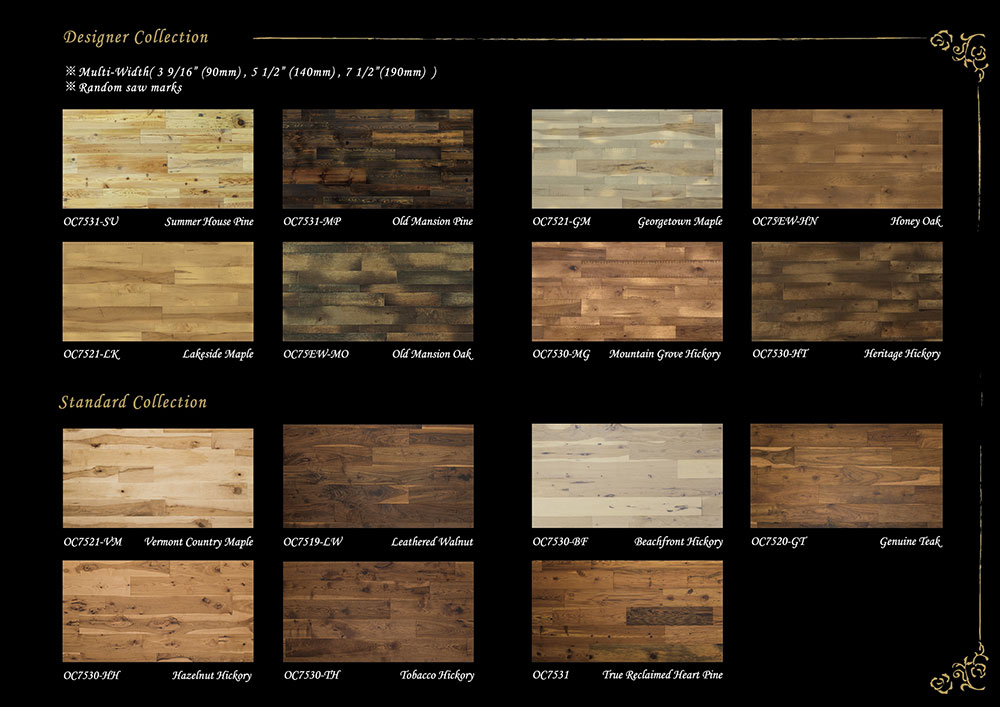Viewport: 1000px width, 707px height.
Task: Select the Old Mansion Oak swatch image
Action: coord(378,291)
